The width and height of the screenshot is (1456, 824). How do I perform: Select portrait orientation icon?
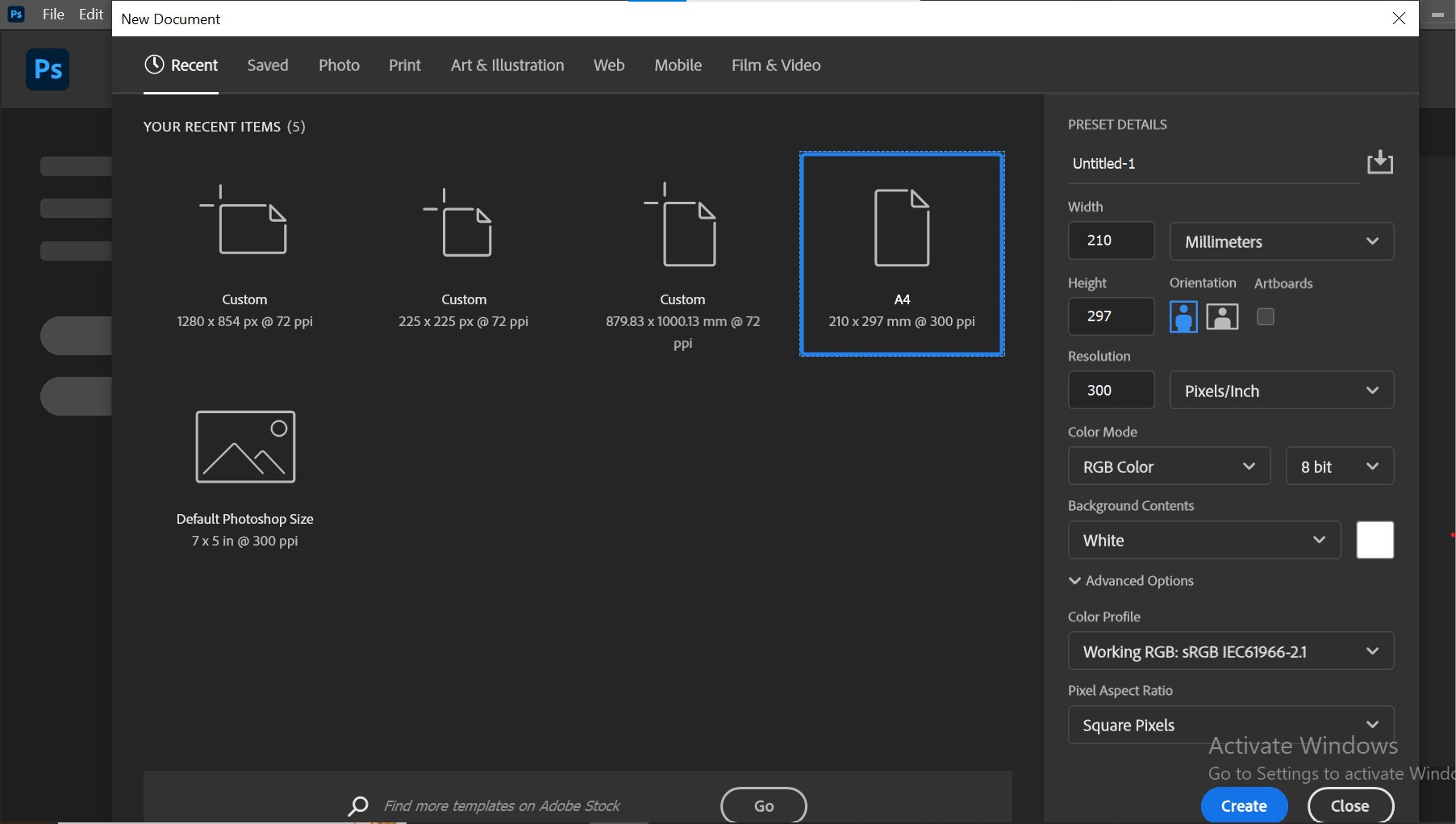1183,316
